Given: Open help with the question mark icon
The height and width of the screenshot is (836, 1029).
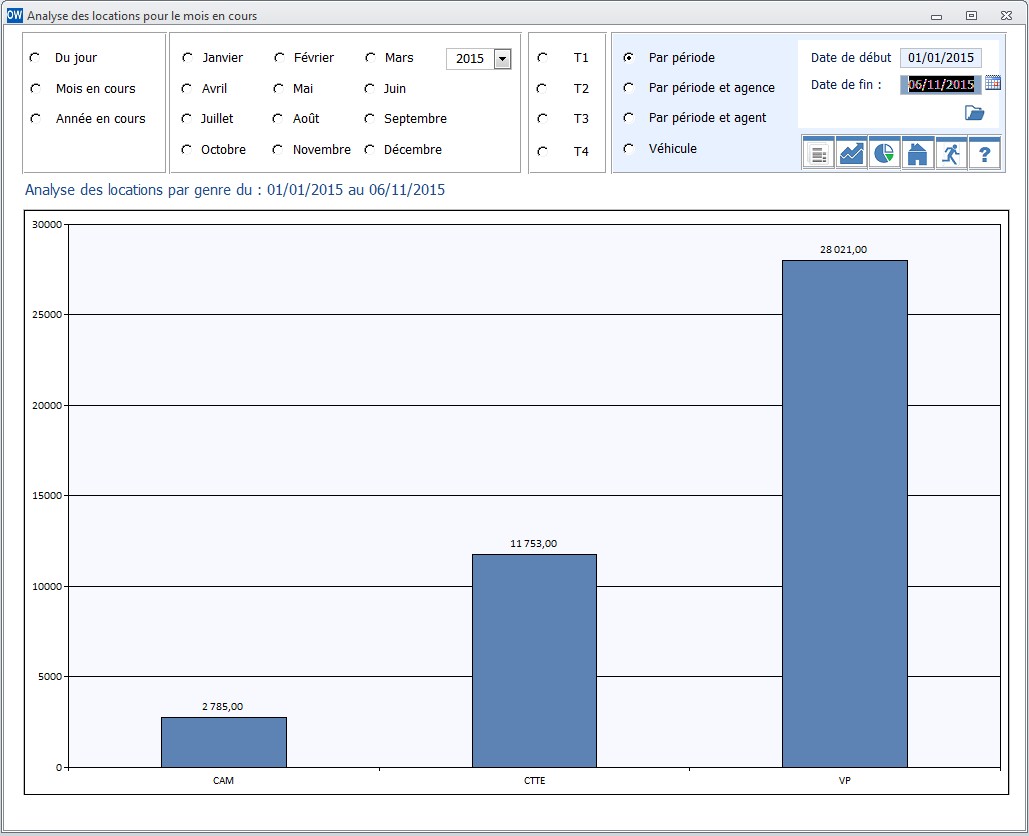Looking at the screenshot, I should pos(984,154).
